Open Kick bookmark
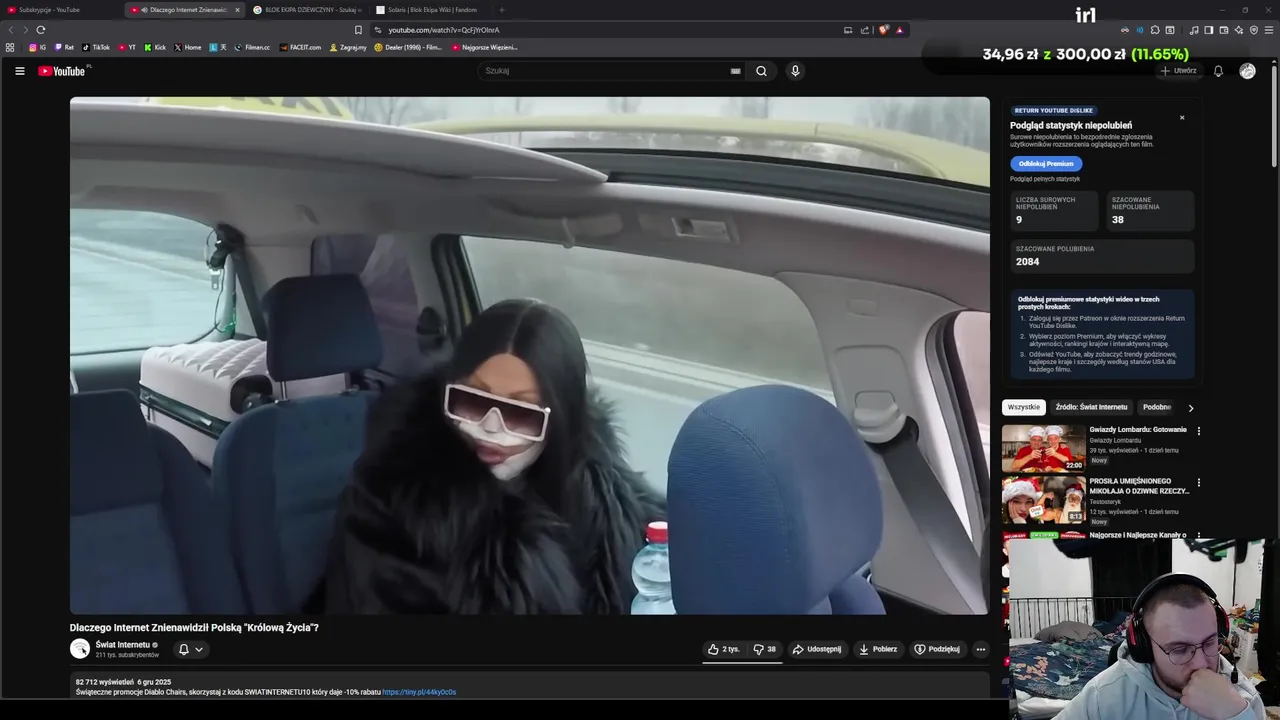The height and width of the screenshot is (720, 1280). point(155,47)
